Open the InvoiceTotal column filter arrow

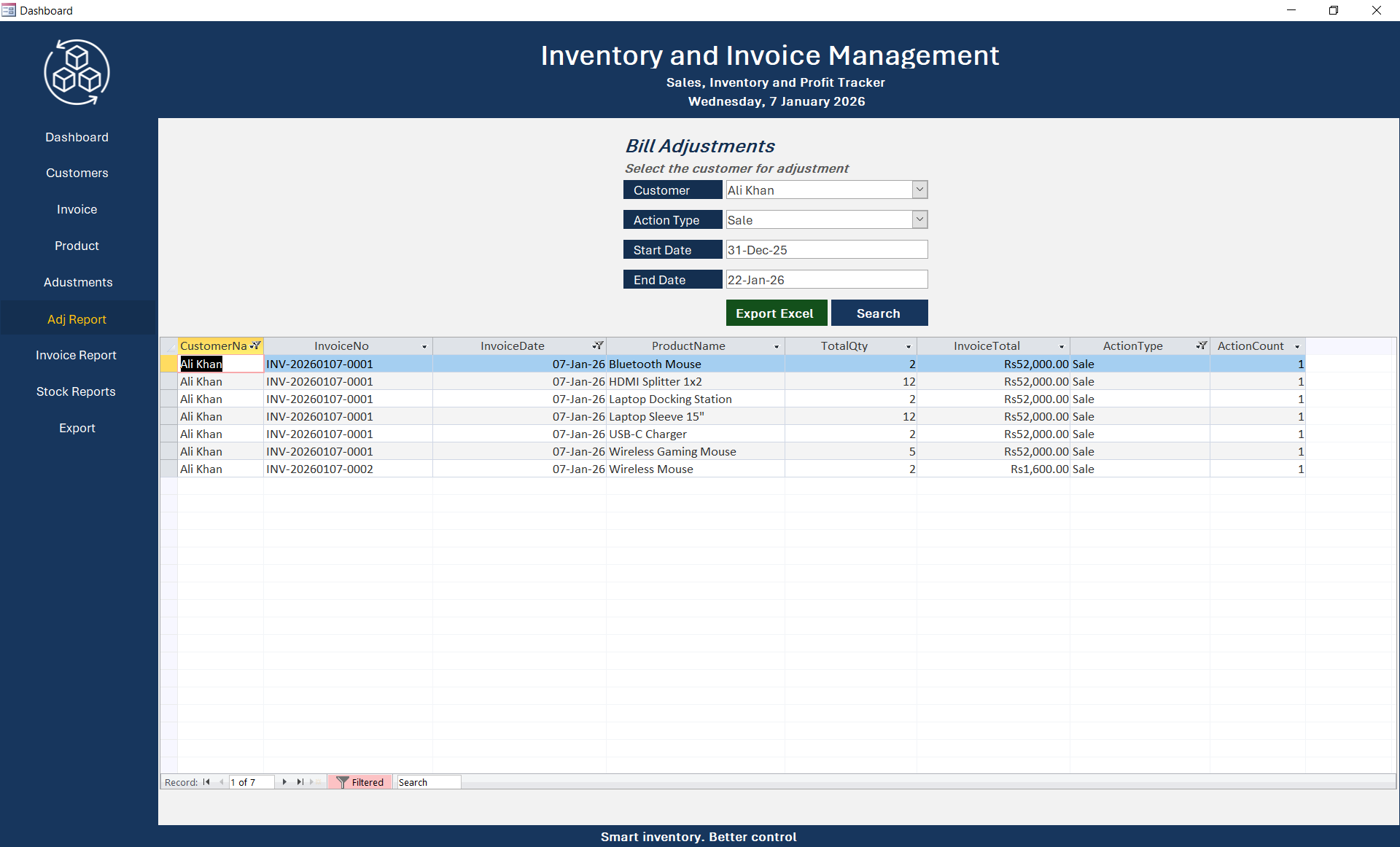pyautogui.click(x=1062, y=346)
